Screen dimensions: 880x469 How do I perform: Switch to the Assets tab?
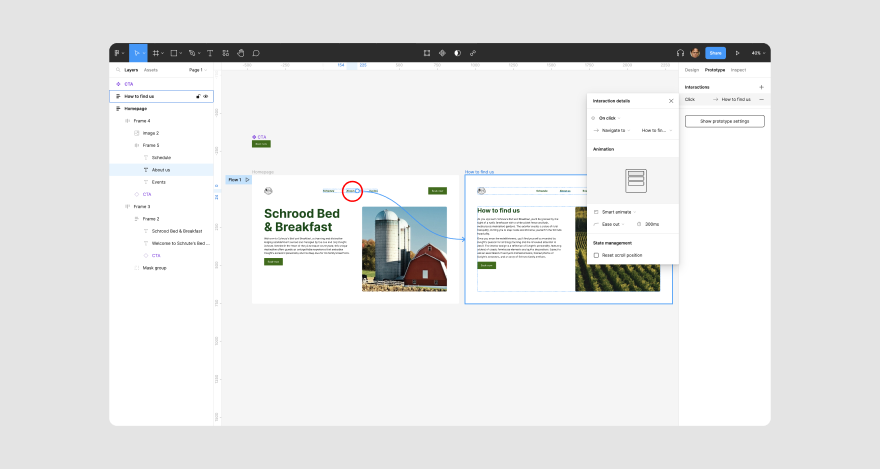(150, 70)
